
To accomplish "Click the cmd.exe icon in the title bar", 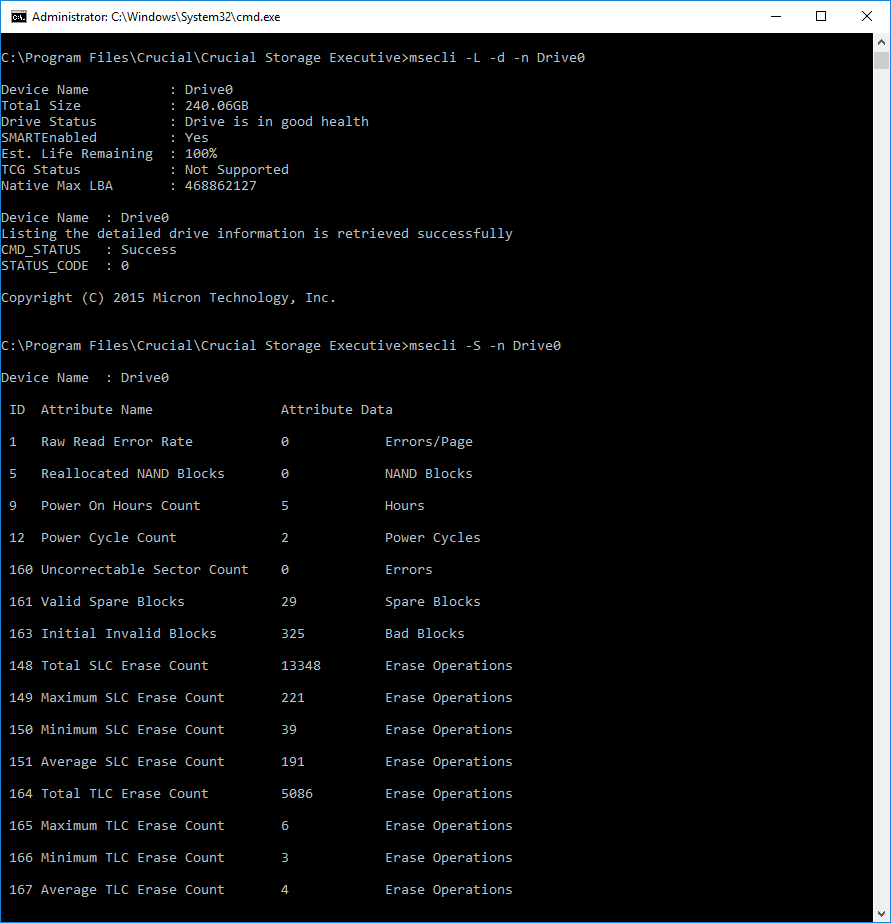I will click(x=18, y=16).
